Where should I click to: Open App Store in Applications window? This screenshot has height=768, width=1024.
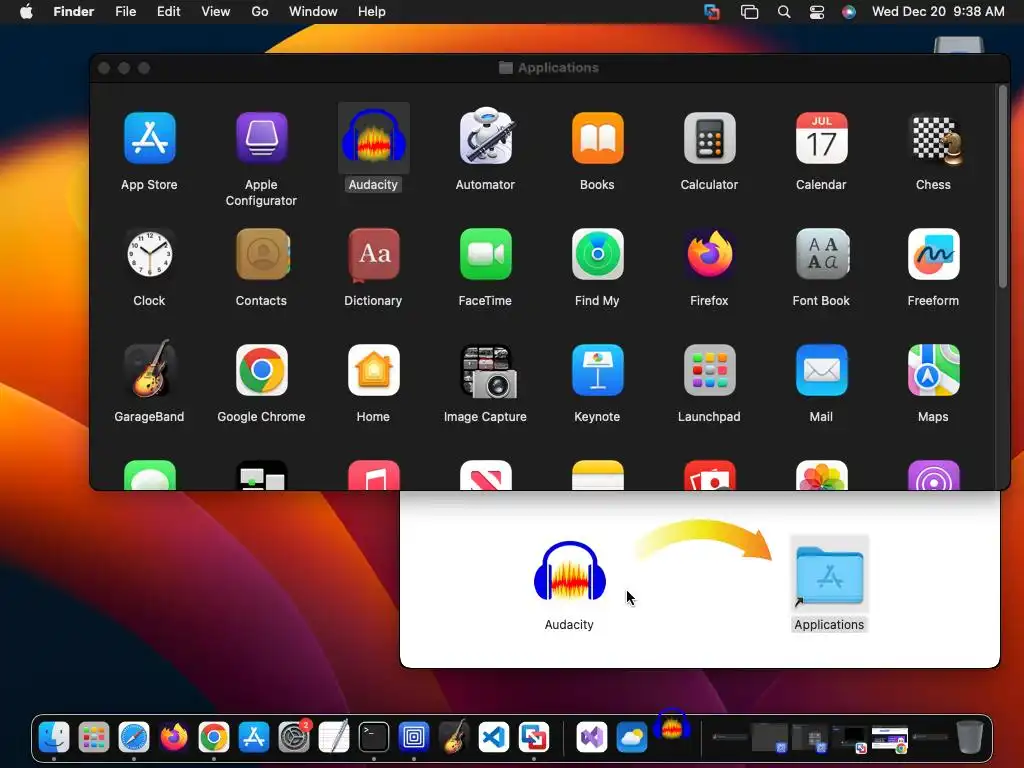150,138
